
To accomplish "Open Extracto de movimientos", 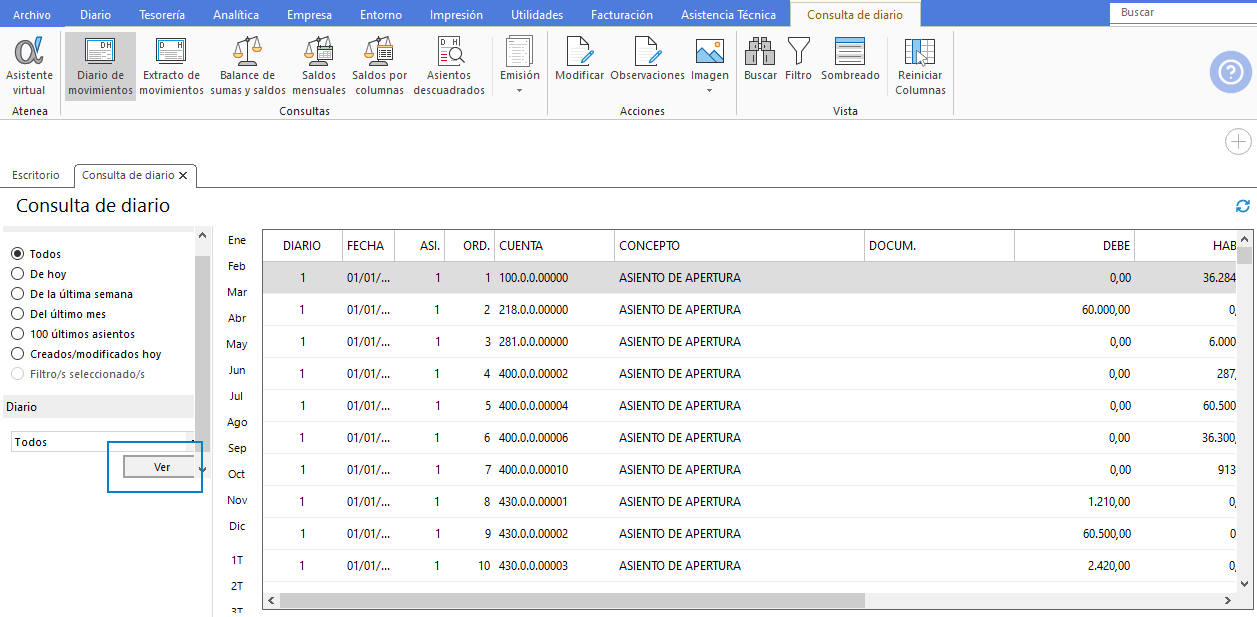I will tap(171, 67).
